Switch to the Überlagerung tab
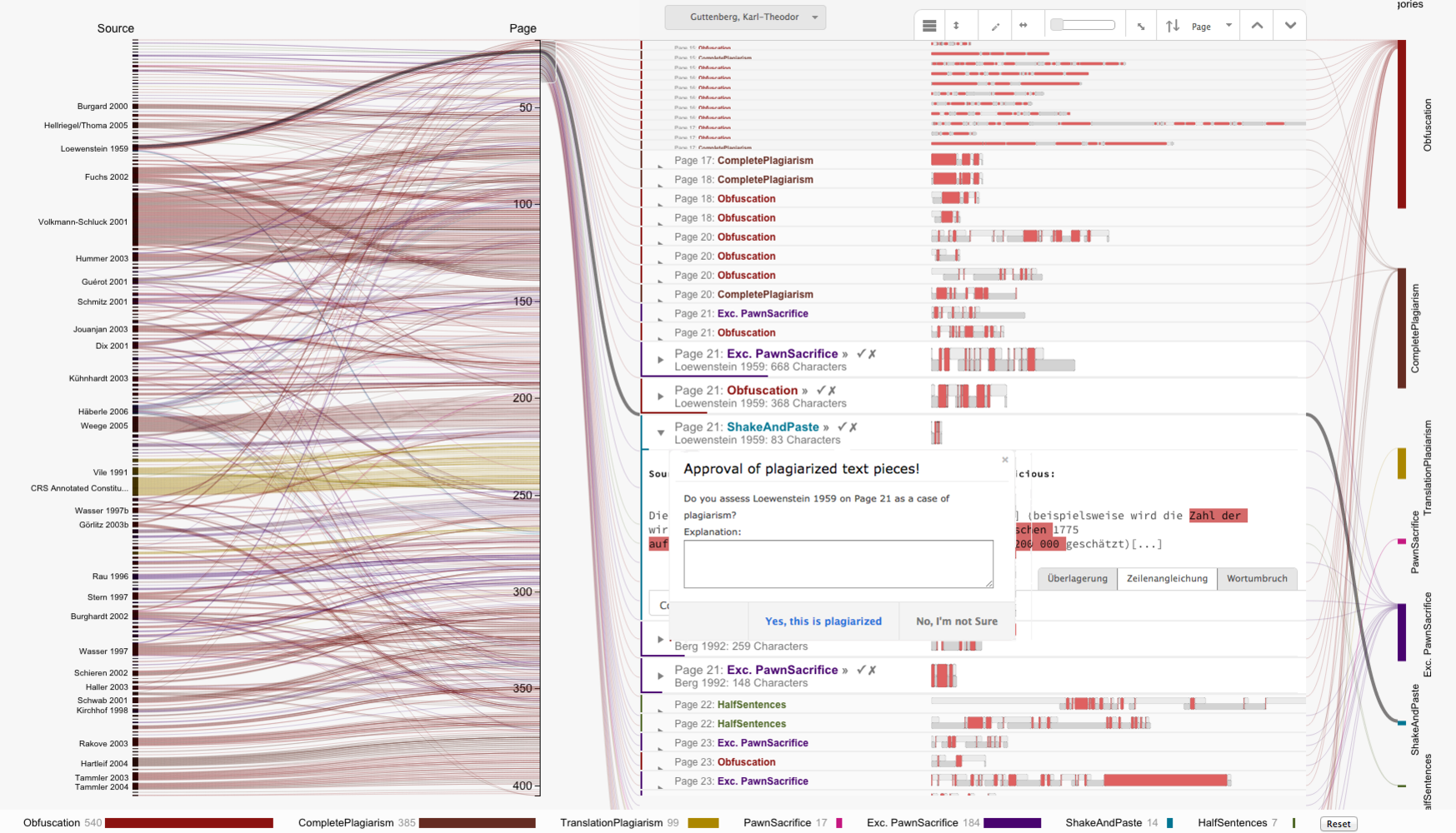Image resolution: width=1456 pixels, height=833 pixels. (x=1077, y=578)
